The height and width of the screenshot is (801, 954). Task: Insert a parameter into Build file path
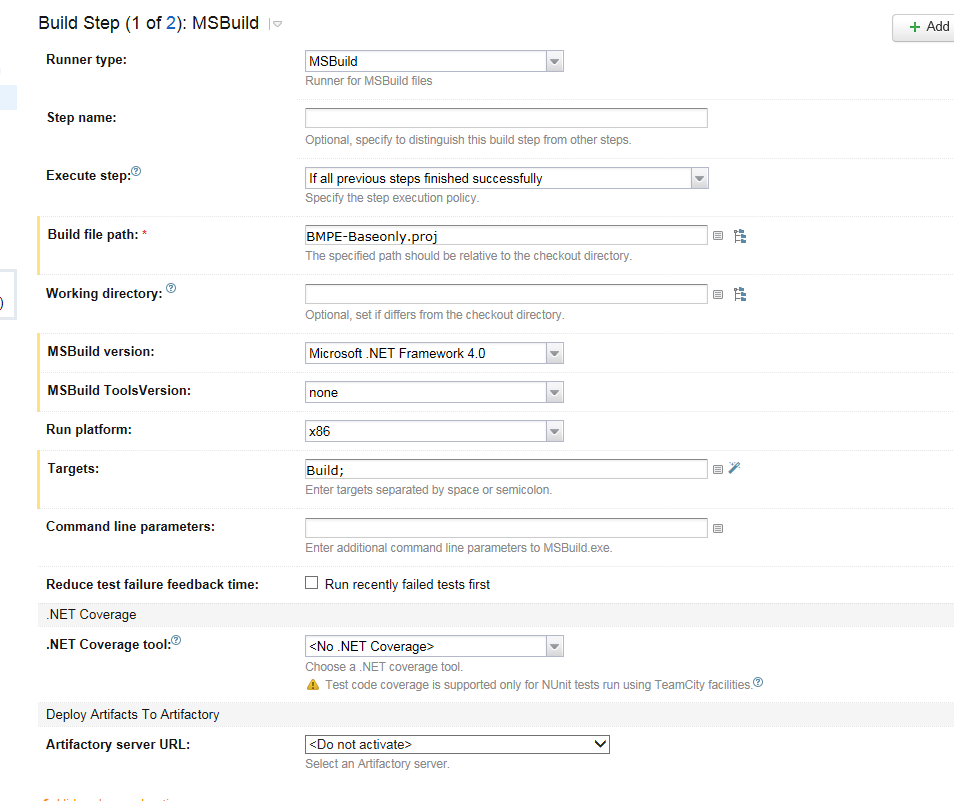tap(718, 235)
